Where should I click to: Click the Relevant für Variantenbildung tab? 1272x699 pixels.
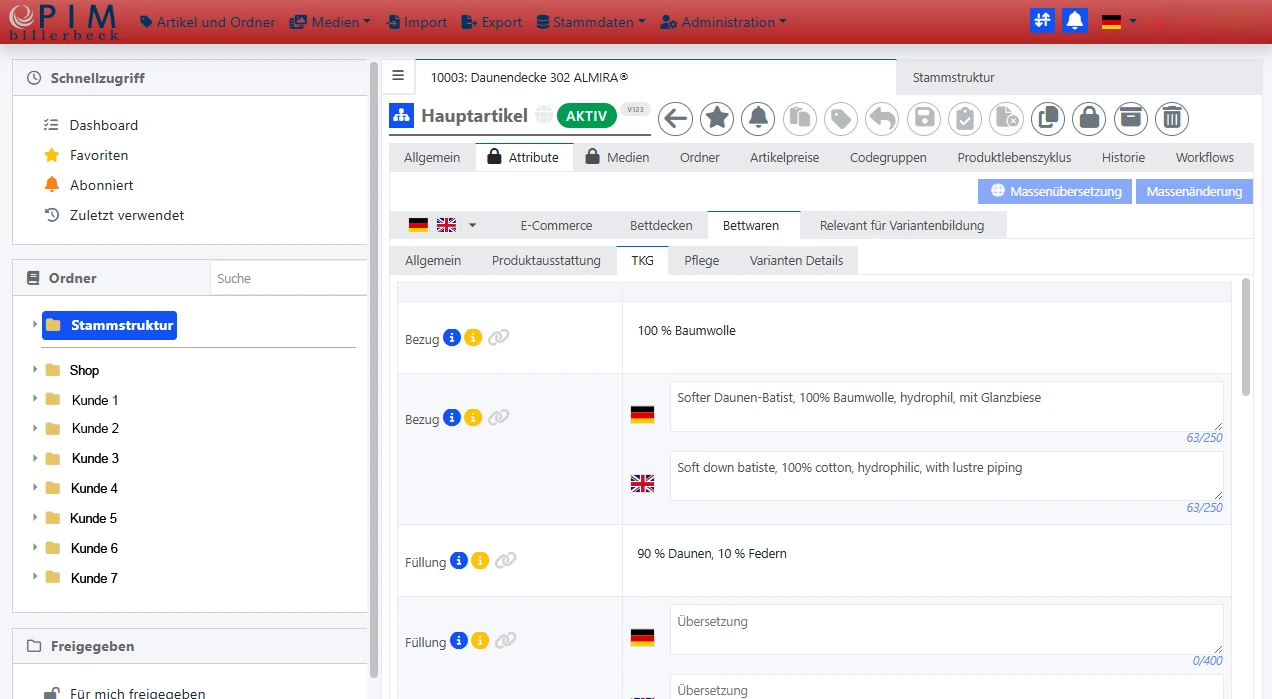click(x=902, y=225)
